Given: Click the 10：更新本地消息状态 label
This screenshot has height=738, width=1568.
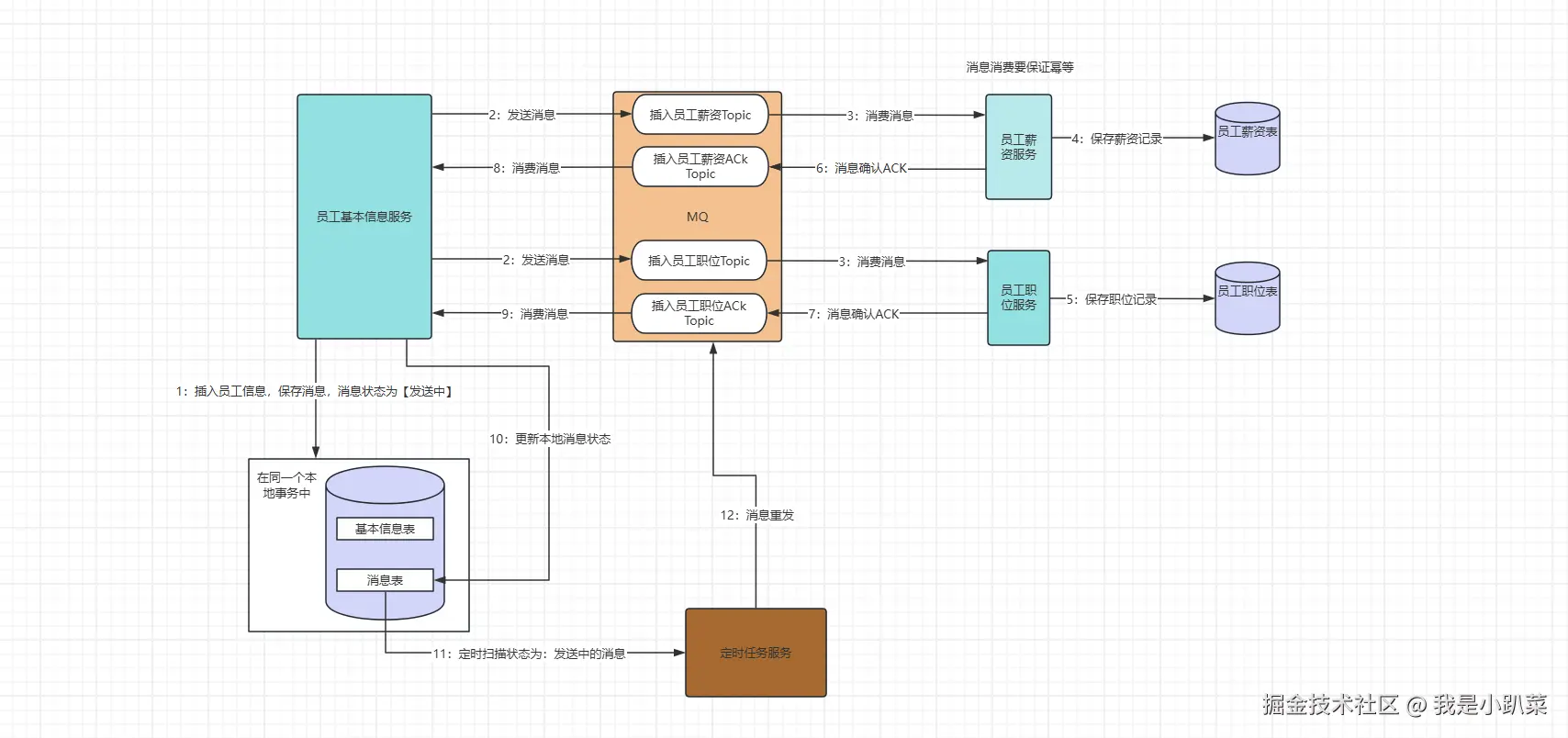Looking at the screenshot, I should [x=550, y=439].
